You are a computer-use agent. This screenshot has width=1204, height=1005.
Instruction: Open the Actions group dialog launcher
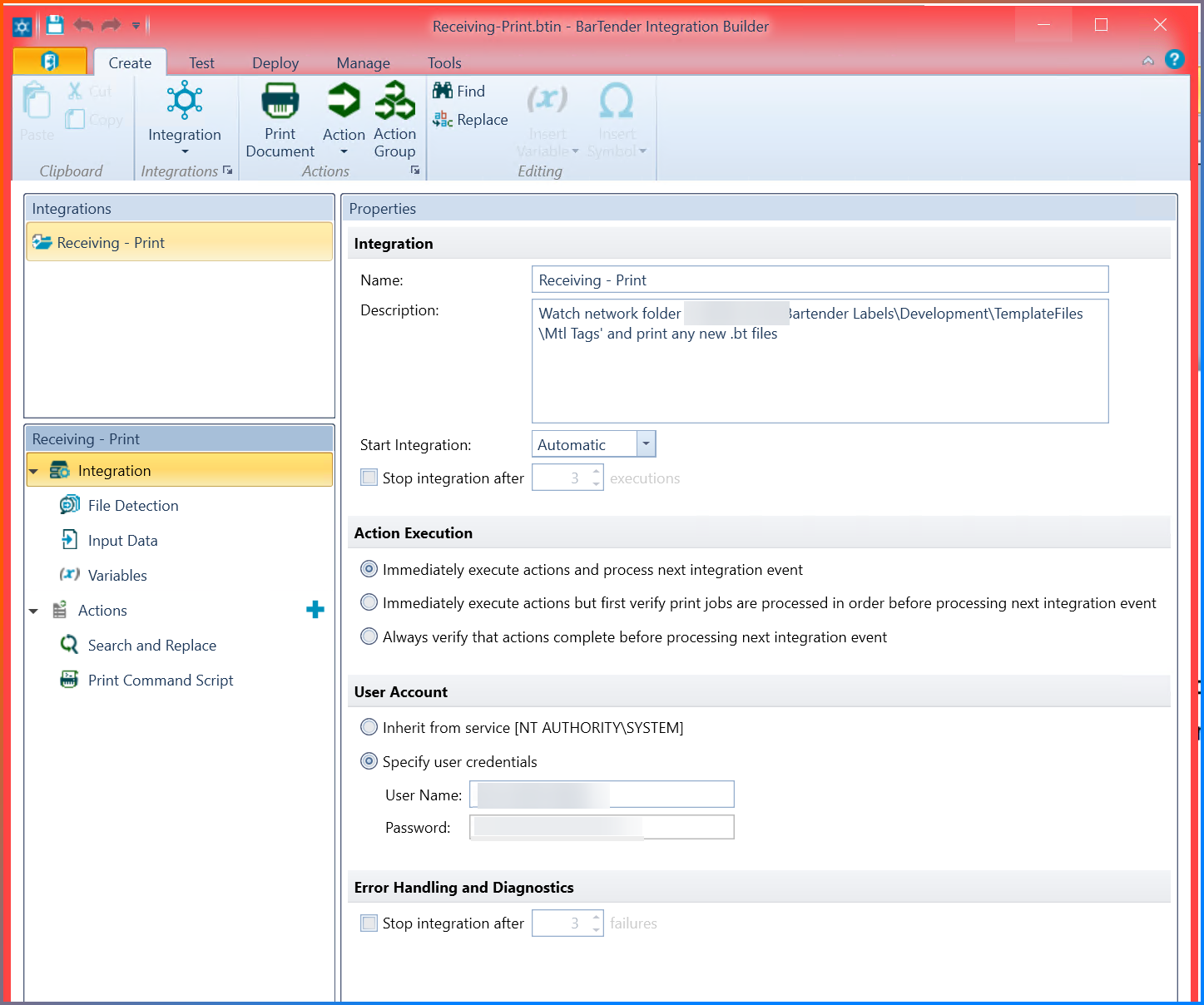click(415, 171)
